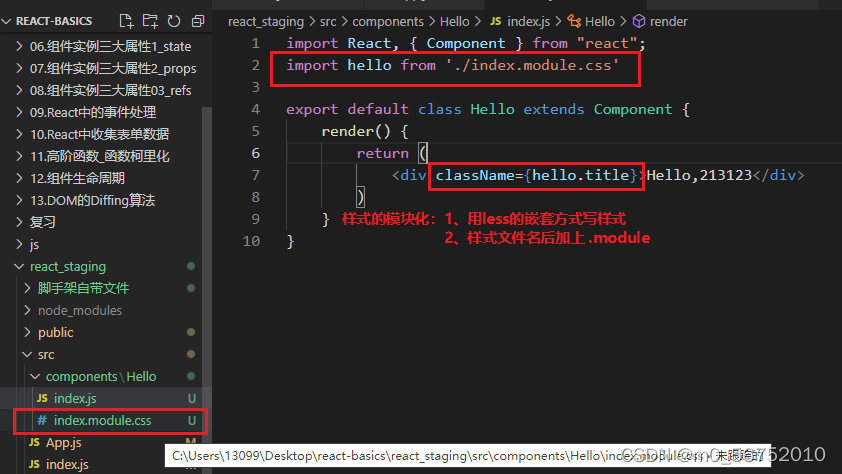Open App.js in the src folder
842x474 pixels.
pos(63,442)
